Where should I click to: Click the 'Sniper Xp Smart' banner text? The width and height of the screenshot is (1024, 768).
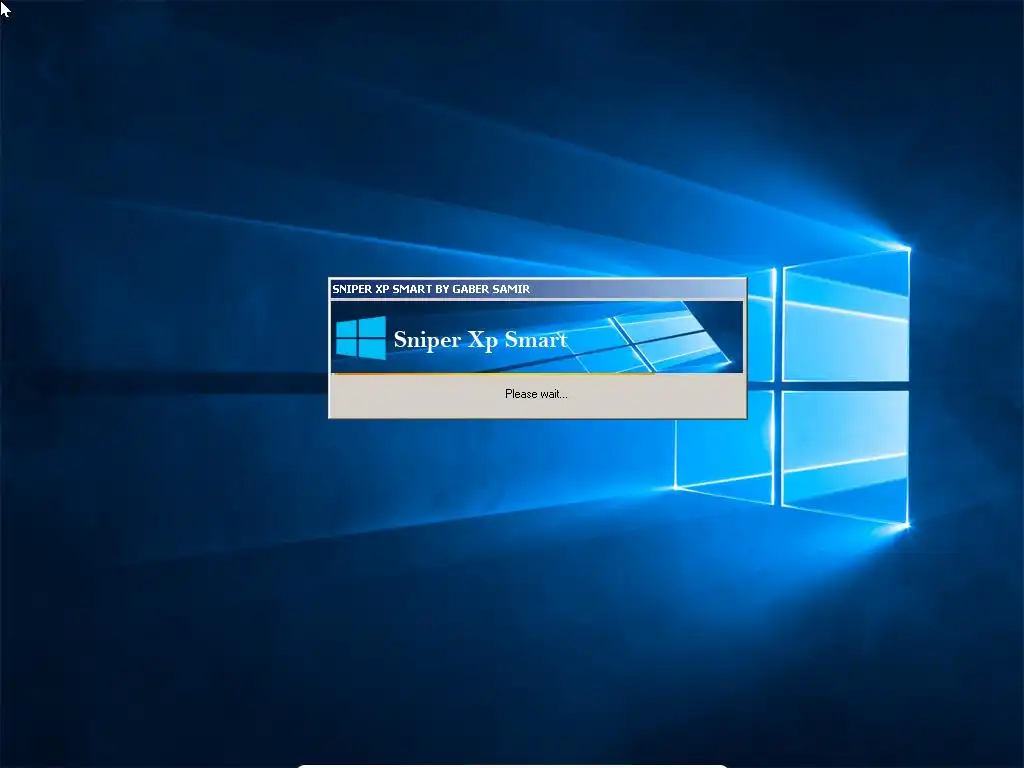(480, 340)
